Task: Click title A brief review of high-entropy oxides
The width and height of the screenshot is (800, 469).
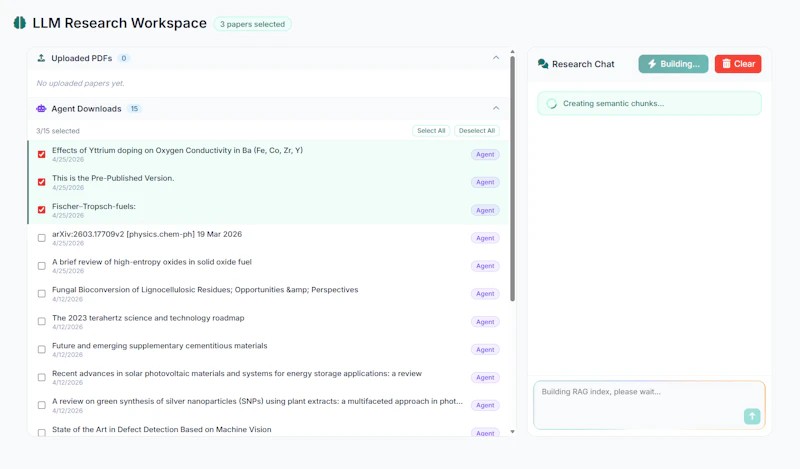Action: 152,262
